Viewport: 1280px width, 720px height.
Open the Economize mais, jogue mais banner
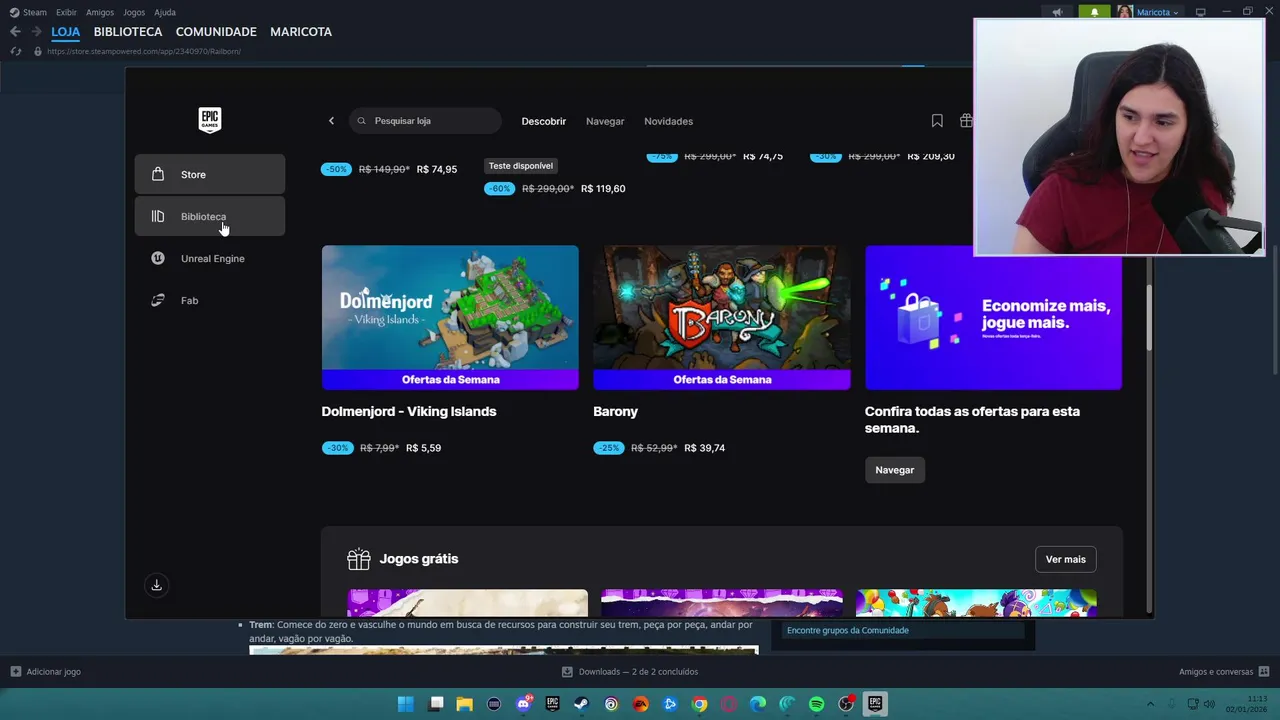pos(993,317)
